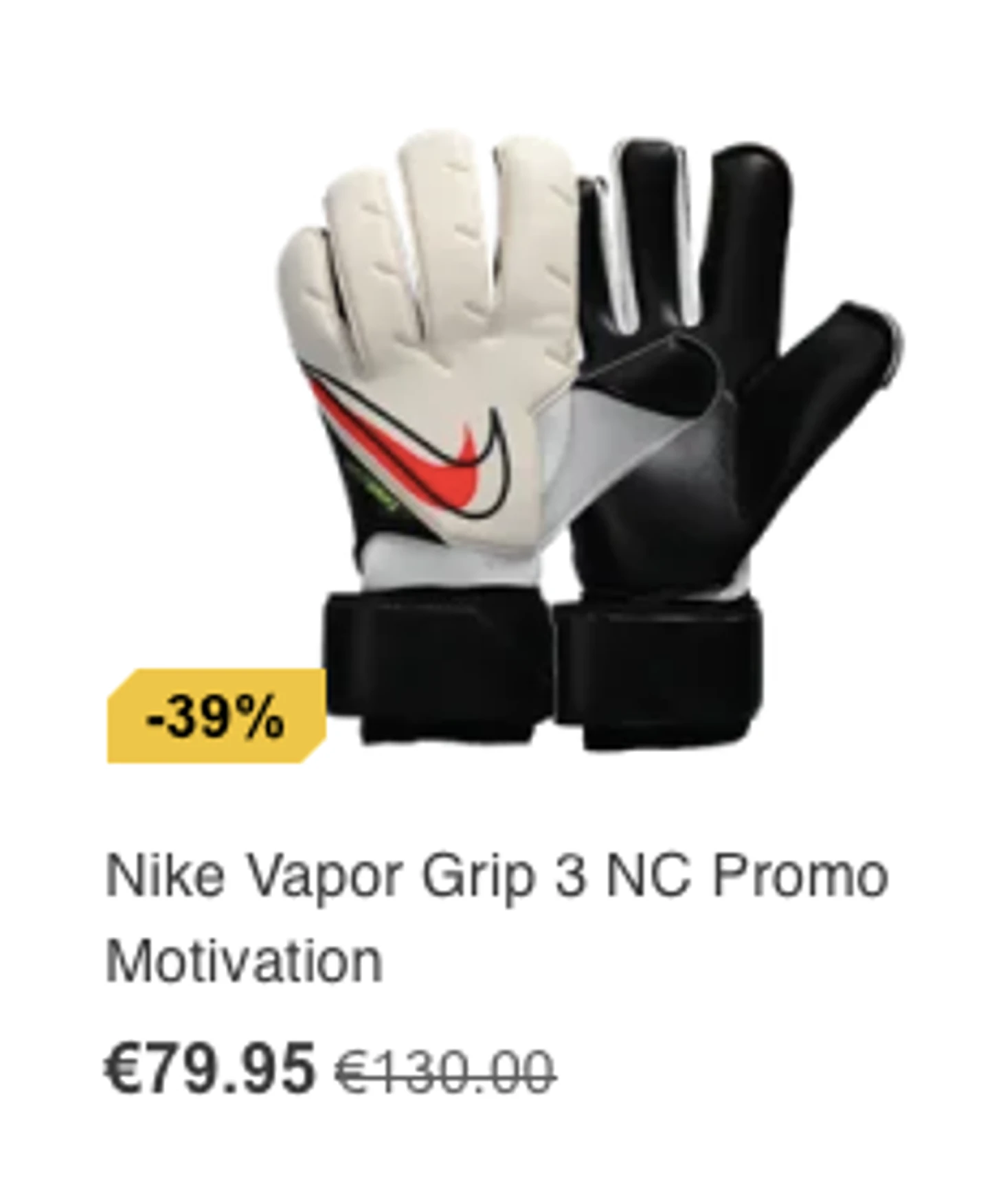
Task: Click the word Nike in the title
Action: (x=165, y=876)
